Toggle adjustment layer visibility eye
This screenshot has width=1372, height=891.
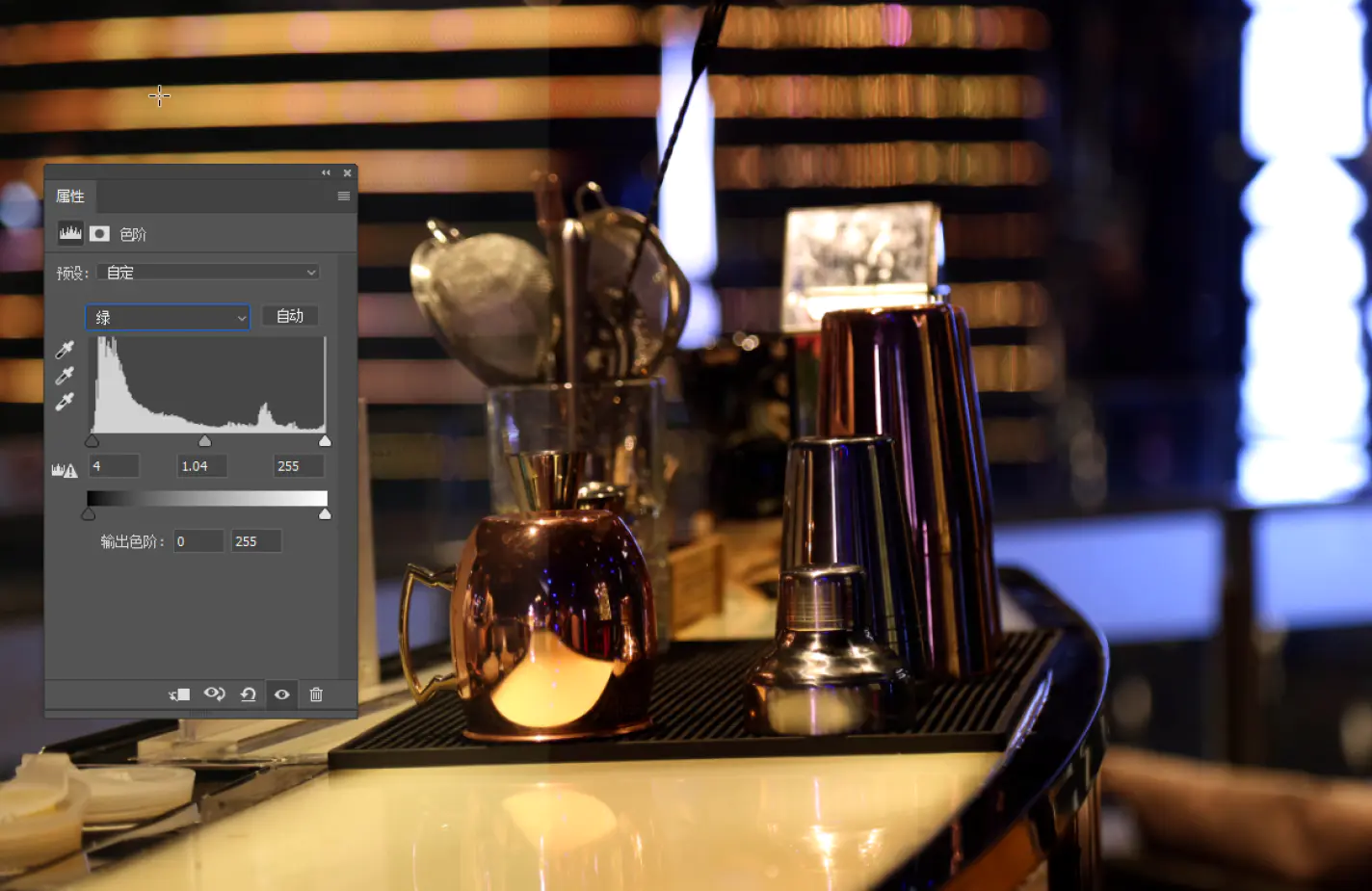point(281,694)
